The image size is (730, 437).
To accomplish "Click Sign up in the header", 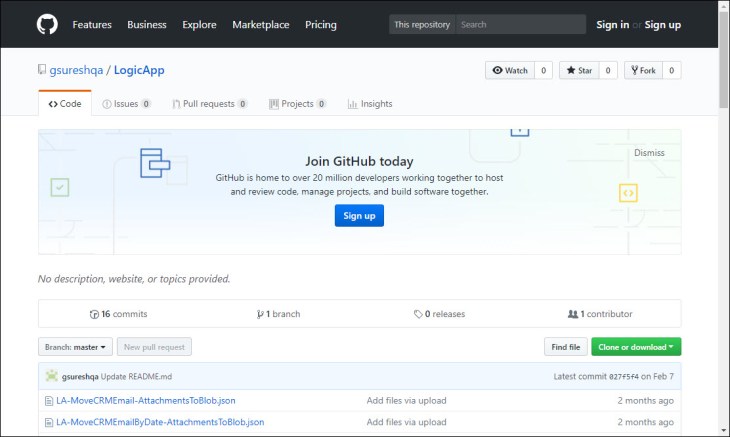I will tap(662, 25).
